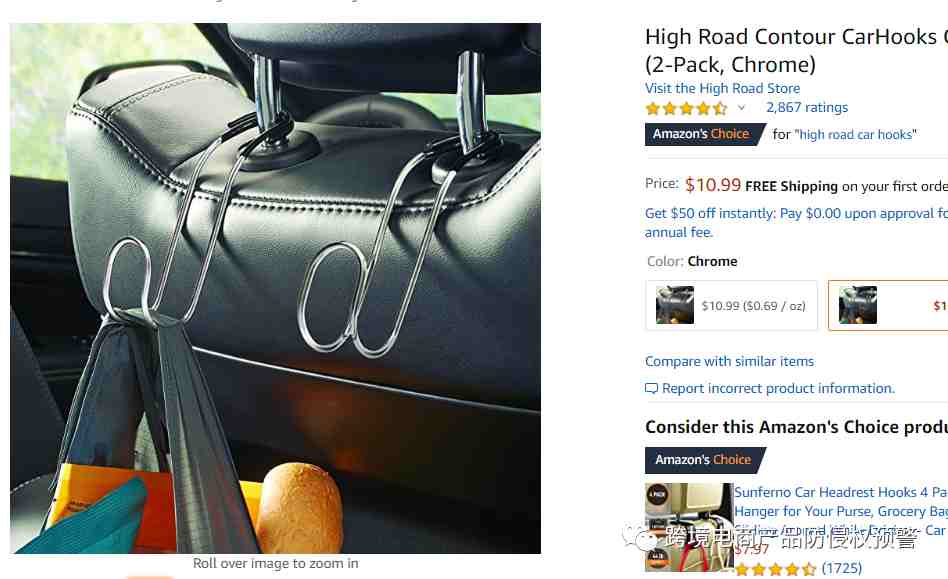This screenshot has height=579, width=948.
Task: Visit the High Road Store link
Action: click(722, 88)
